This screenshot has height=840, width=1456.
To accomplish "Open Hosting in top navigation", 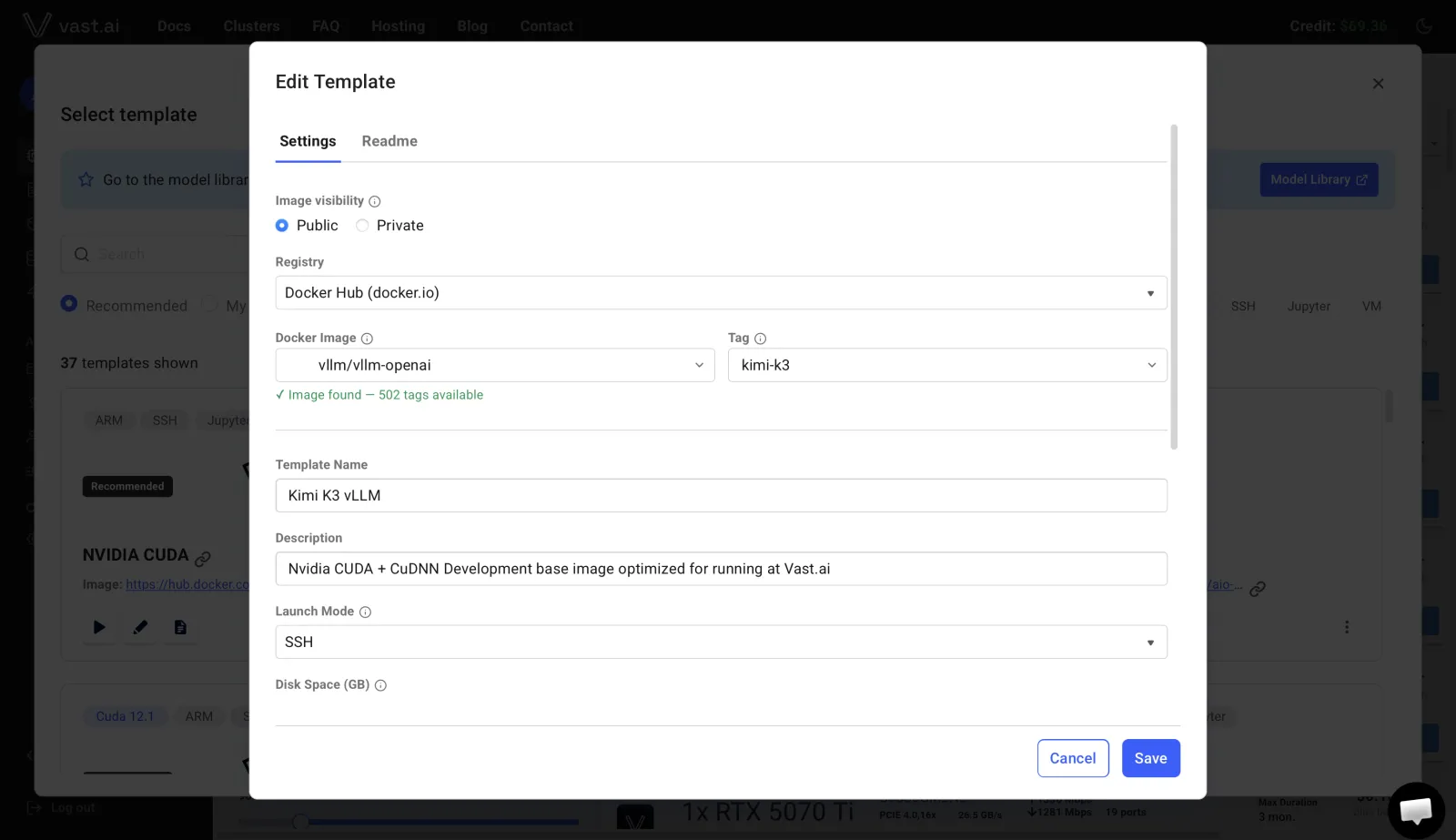I will (x=398, y=25).
